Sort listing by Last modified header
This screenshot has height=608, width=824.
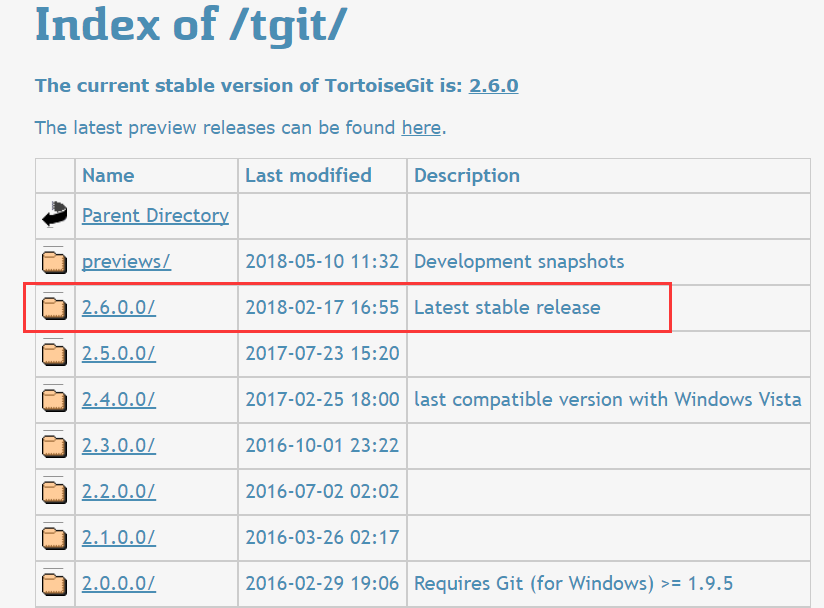(x=308, y=175)
